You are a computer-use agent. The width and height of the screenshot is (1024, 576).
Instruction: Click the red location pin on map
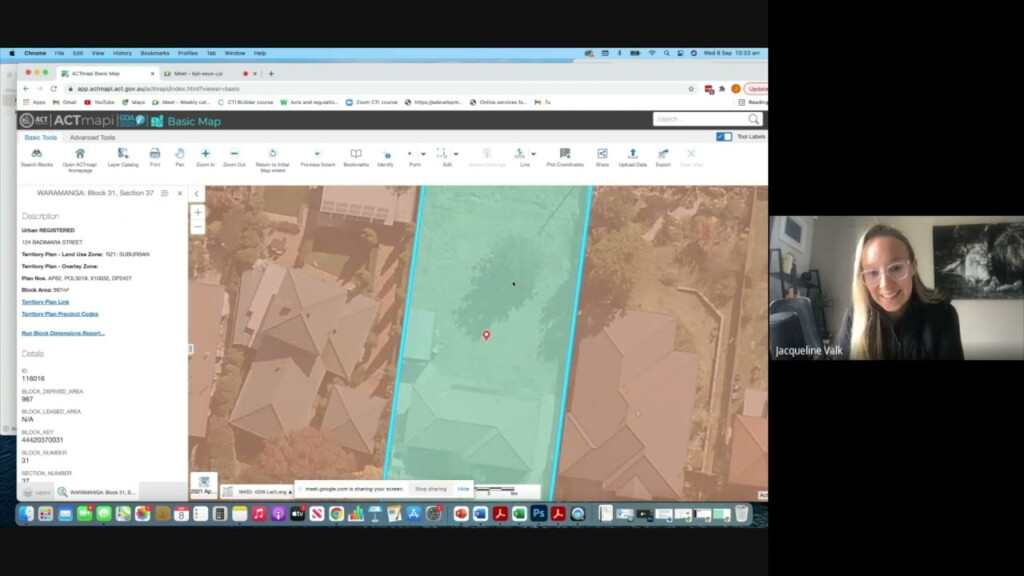click(486, 335)
